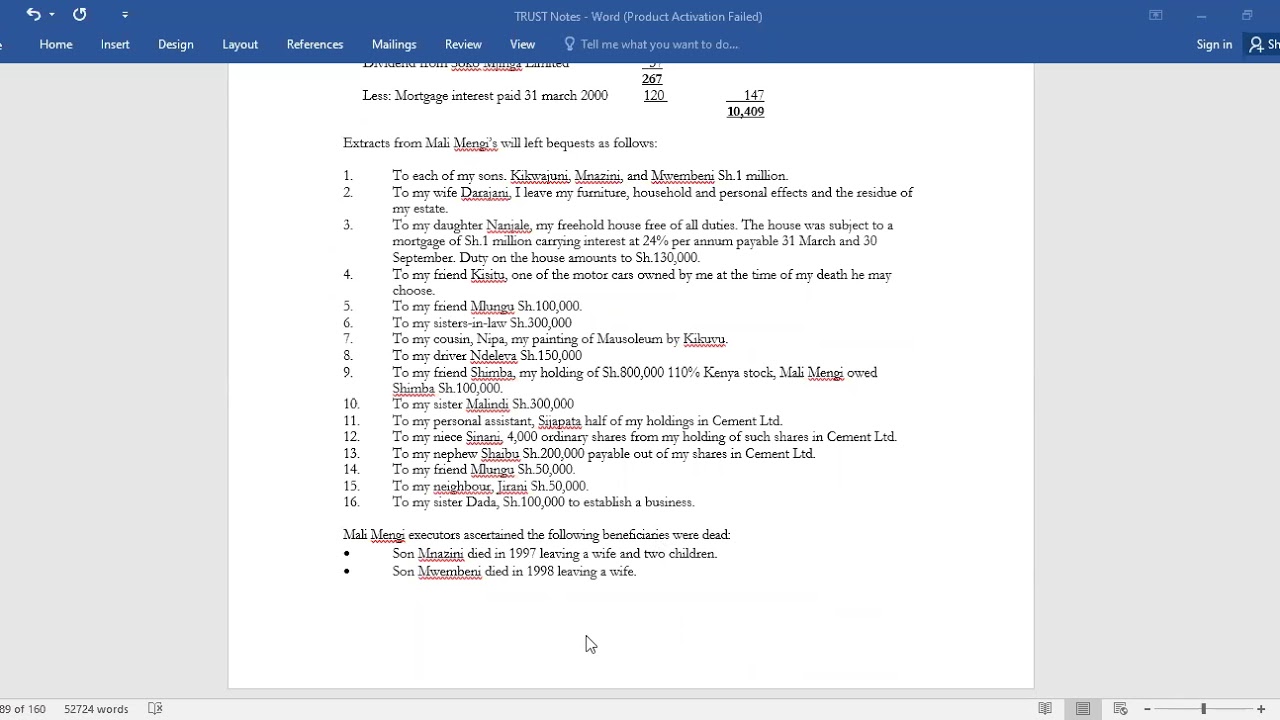1280x720 pixels.
Task: Click the bold total '10,409'
Action: pos(745,112)
